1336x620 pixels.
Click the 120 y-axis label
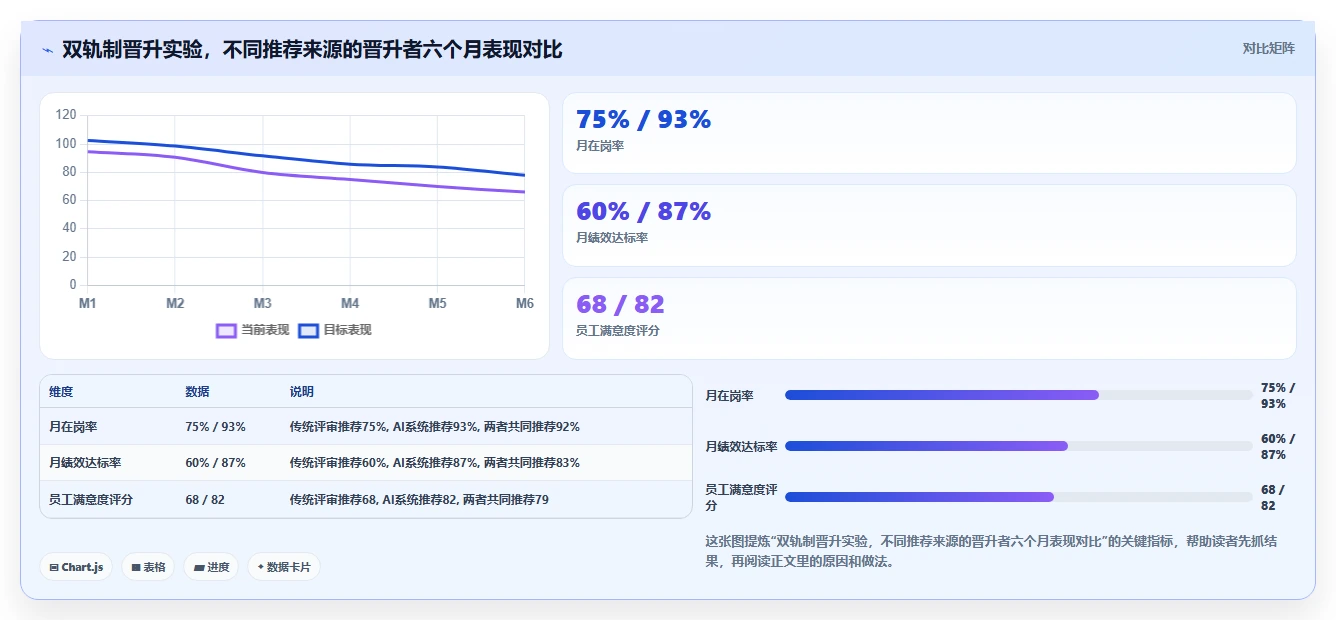[66, 115]
